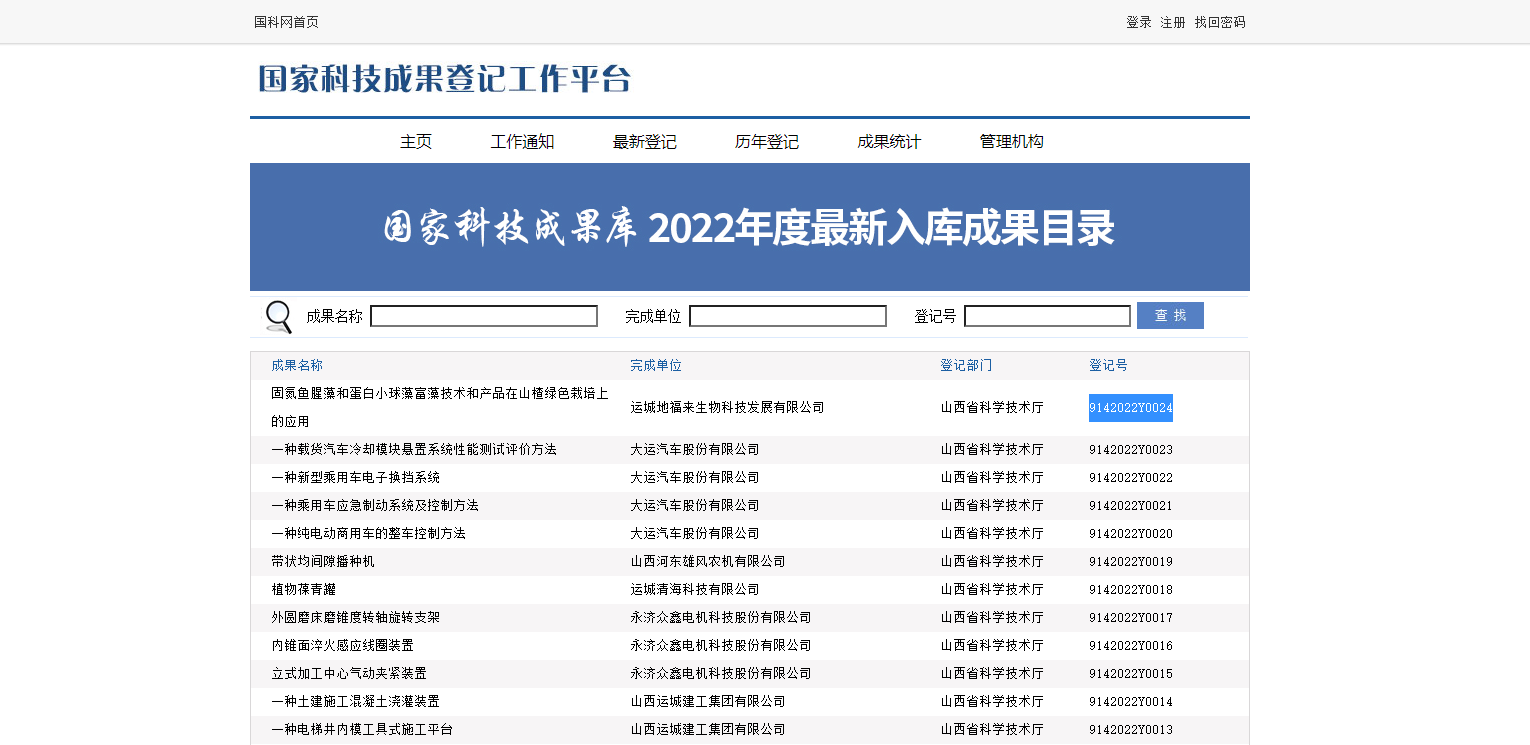Viewport: 1530px width, 745px height.
Task: Focus the 成果名称 search input field
Action: (x=484, y=316)
